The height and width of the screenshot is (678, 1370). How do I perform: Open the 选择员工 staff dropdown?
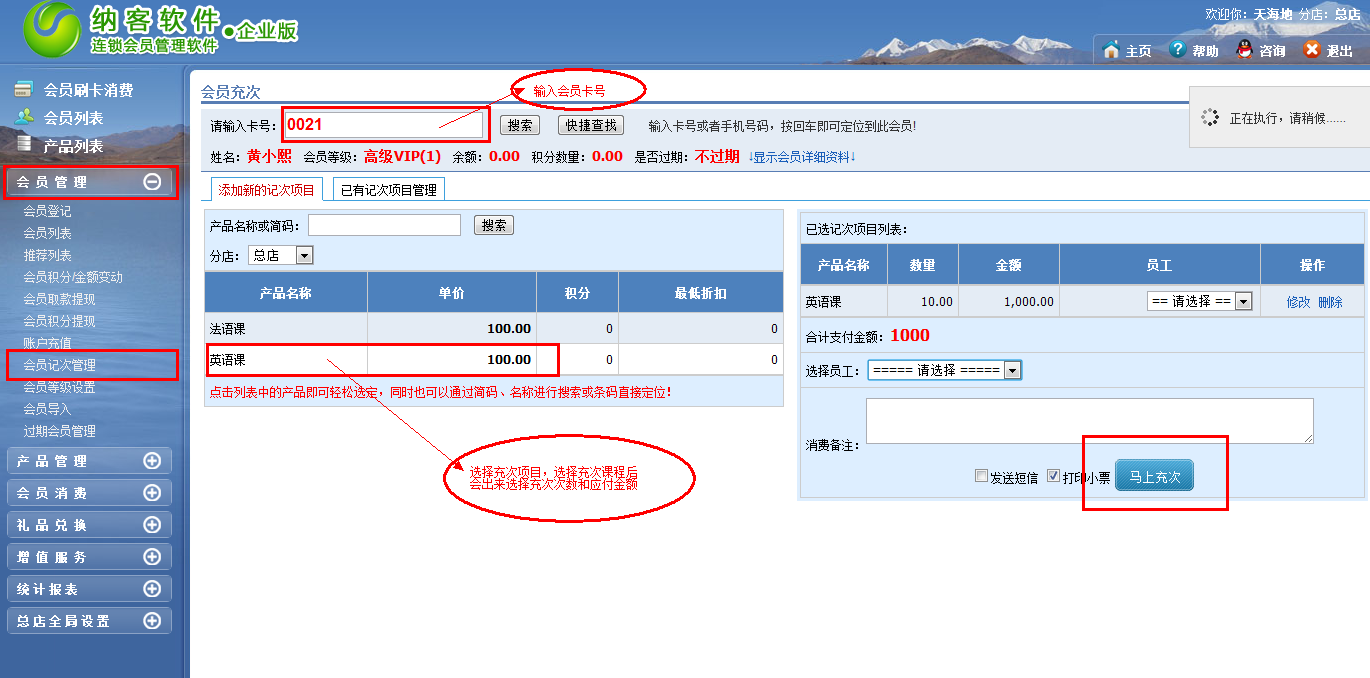click(x=1012, y=371)
